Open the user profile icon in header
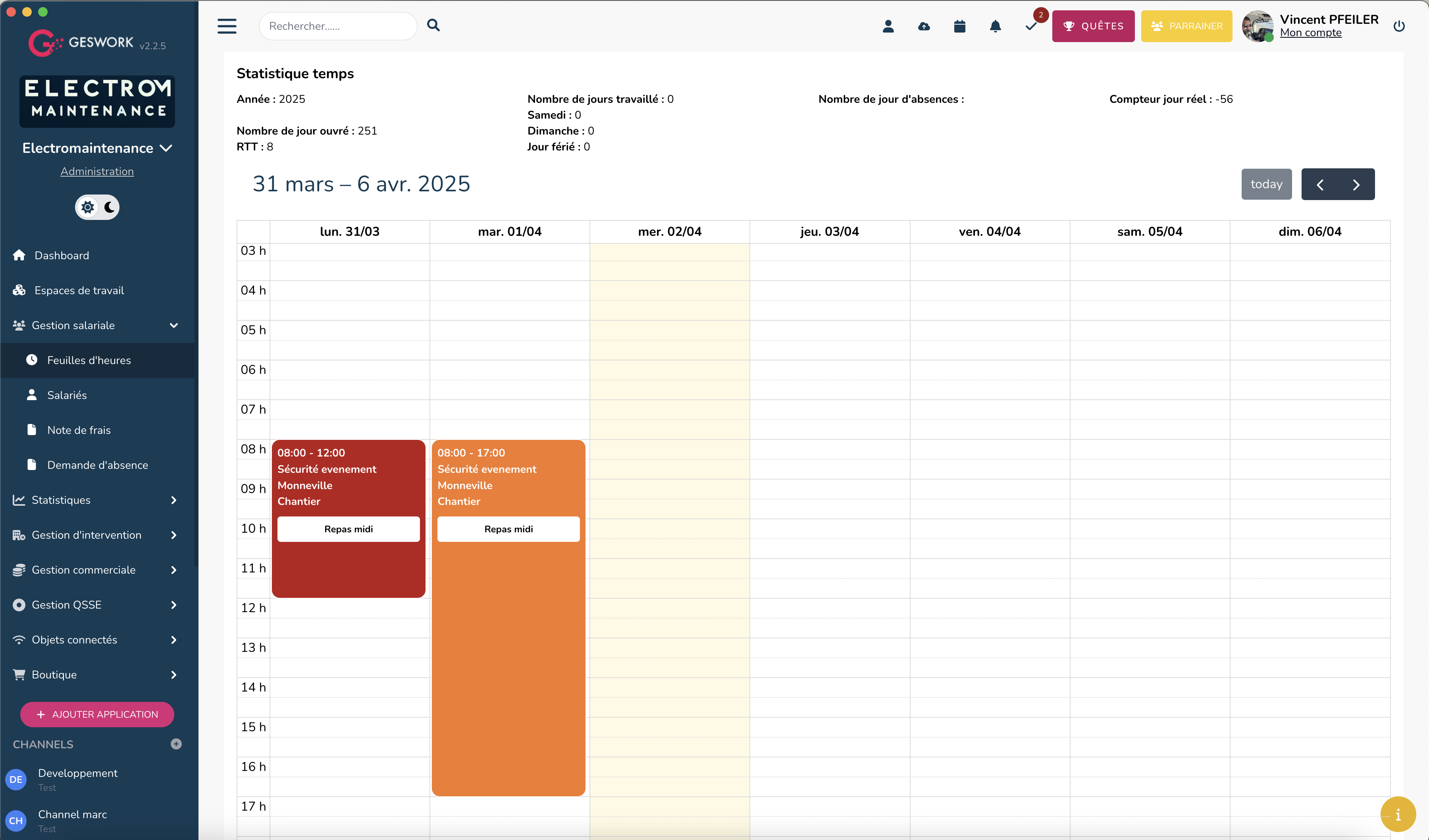 [888, 26]
